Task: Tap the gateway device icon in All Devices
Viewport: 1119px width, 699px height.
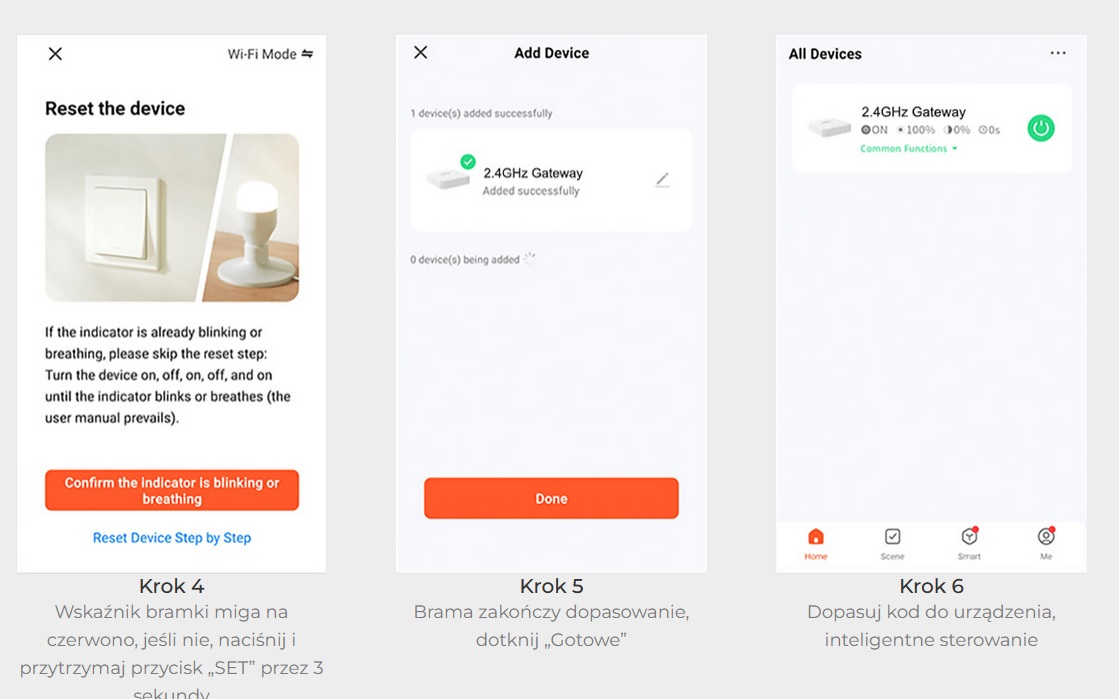Action: point(829,128)
